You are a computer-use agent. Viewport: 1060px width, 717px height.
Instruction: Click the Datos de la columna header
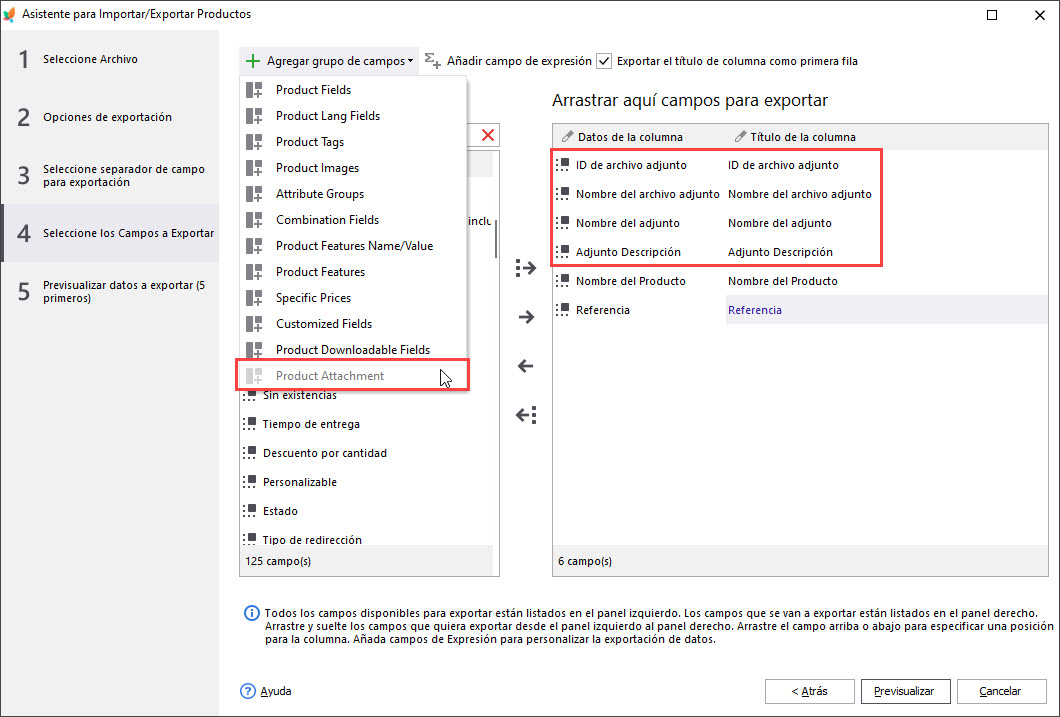tap(630, 137)
